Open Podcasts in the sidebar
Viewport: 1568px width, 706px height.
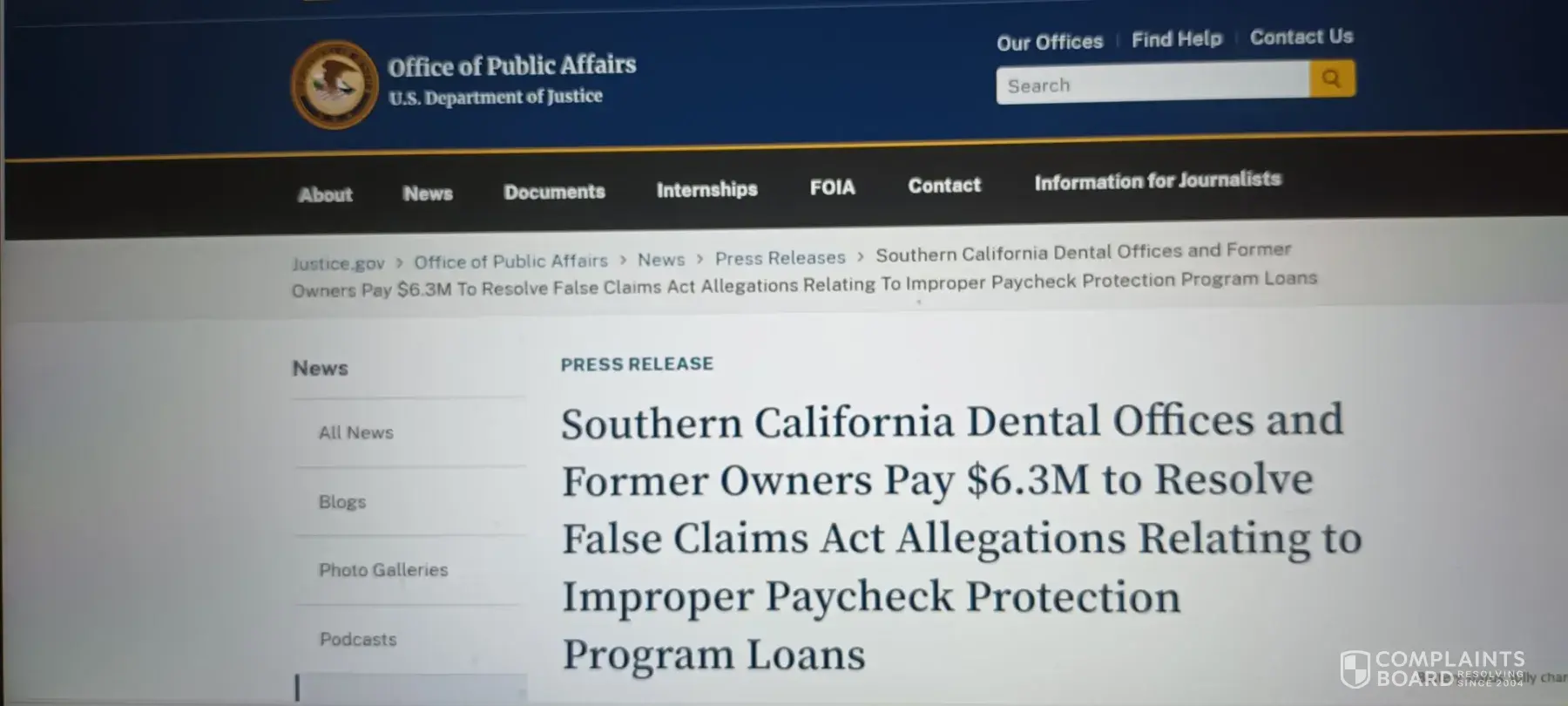click(358, 639)
